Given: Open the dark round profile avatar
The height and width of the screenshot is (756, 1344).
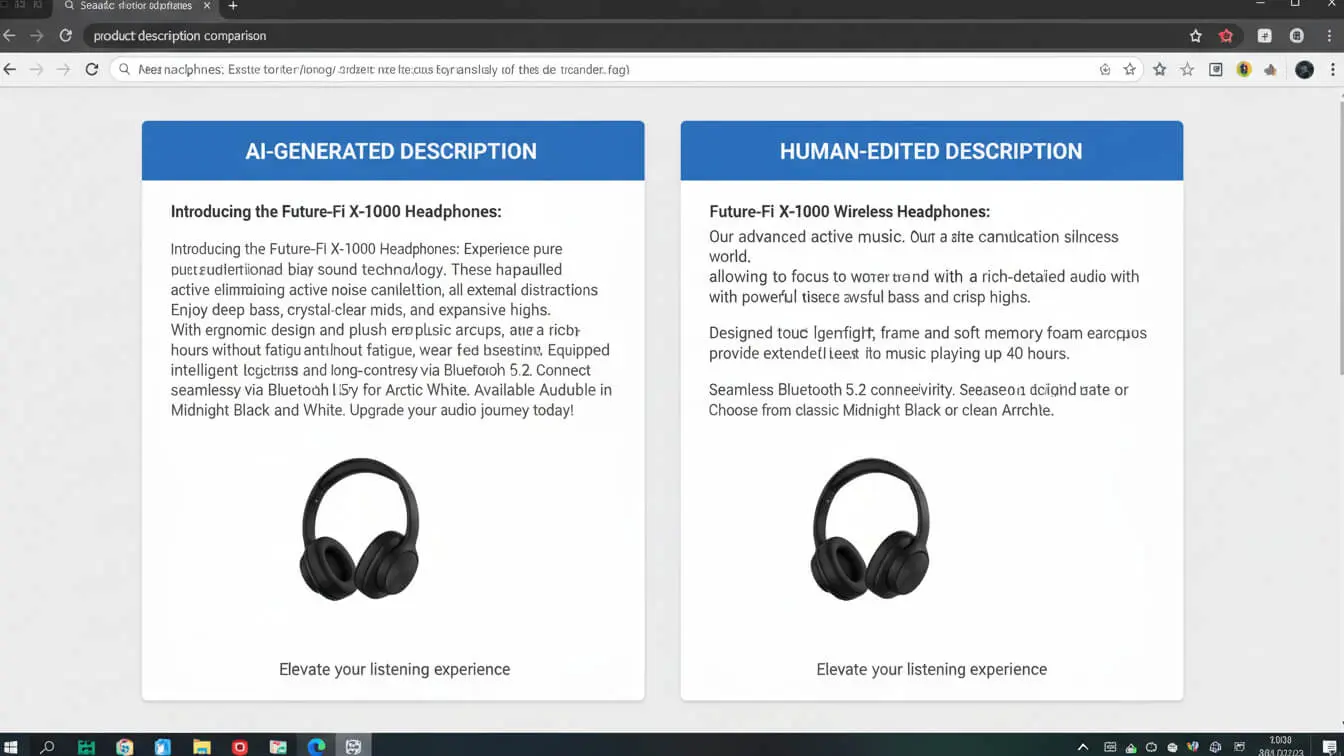Looking at the screenshot, I should 1304,70.
